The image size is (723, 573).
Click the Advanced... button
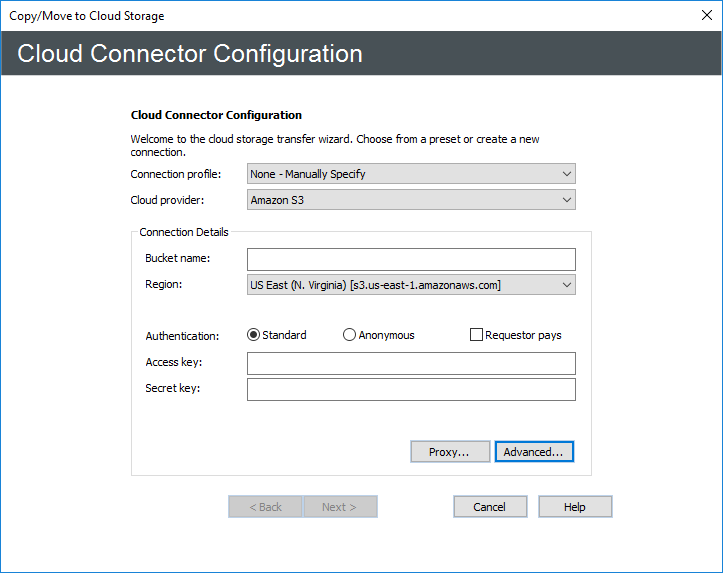click(533, 452)
